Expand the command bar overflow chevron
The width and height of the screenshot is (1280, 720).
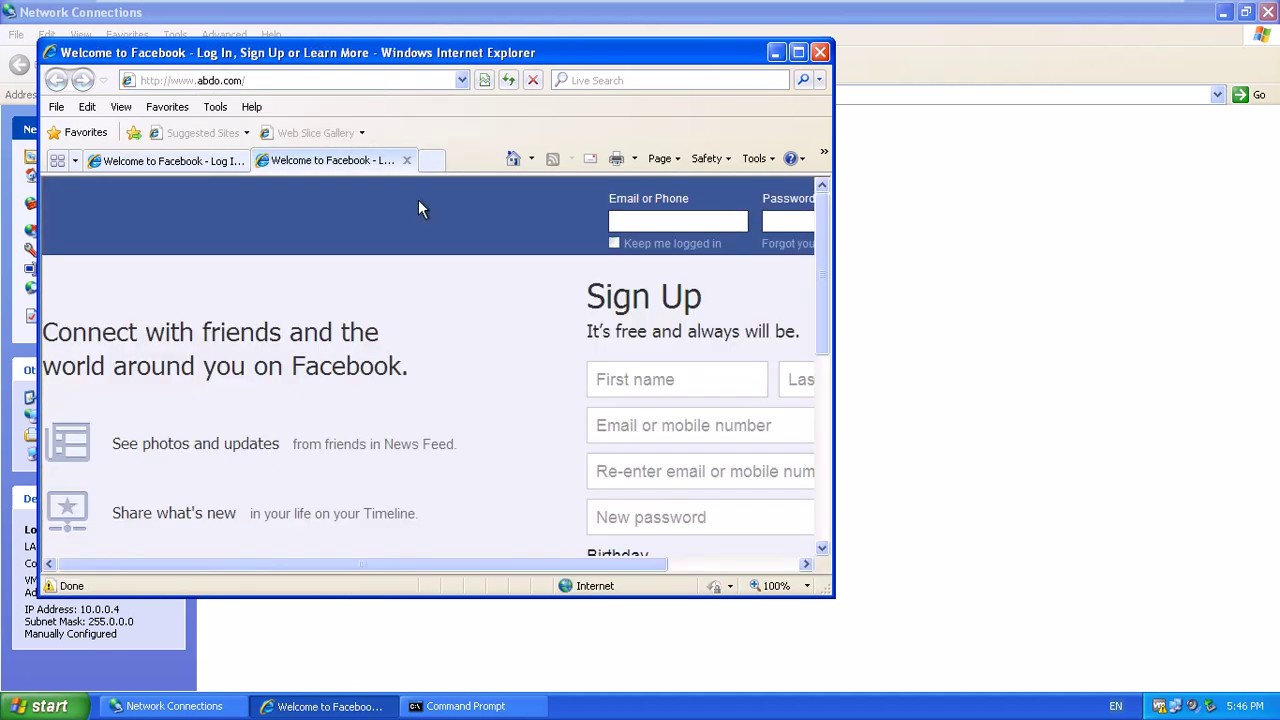[x=824, y=153]
